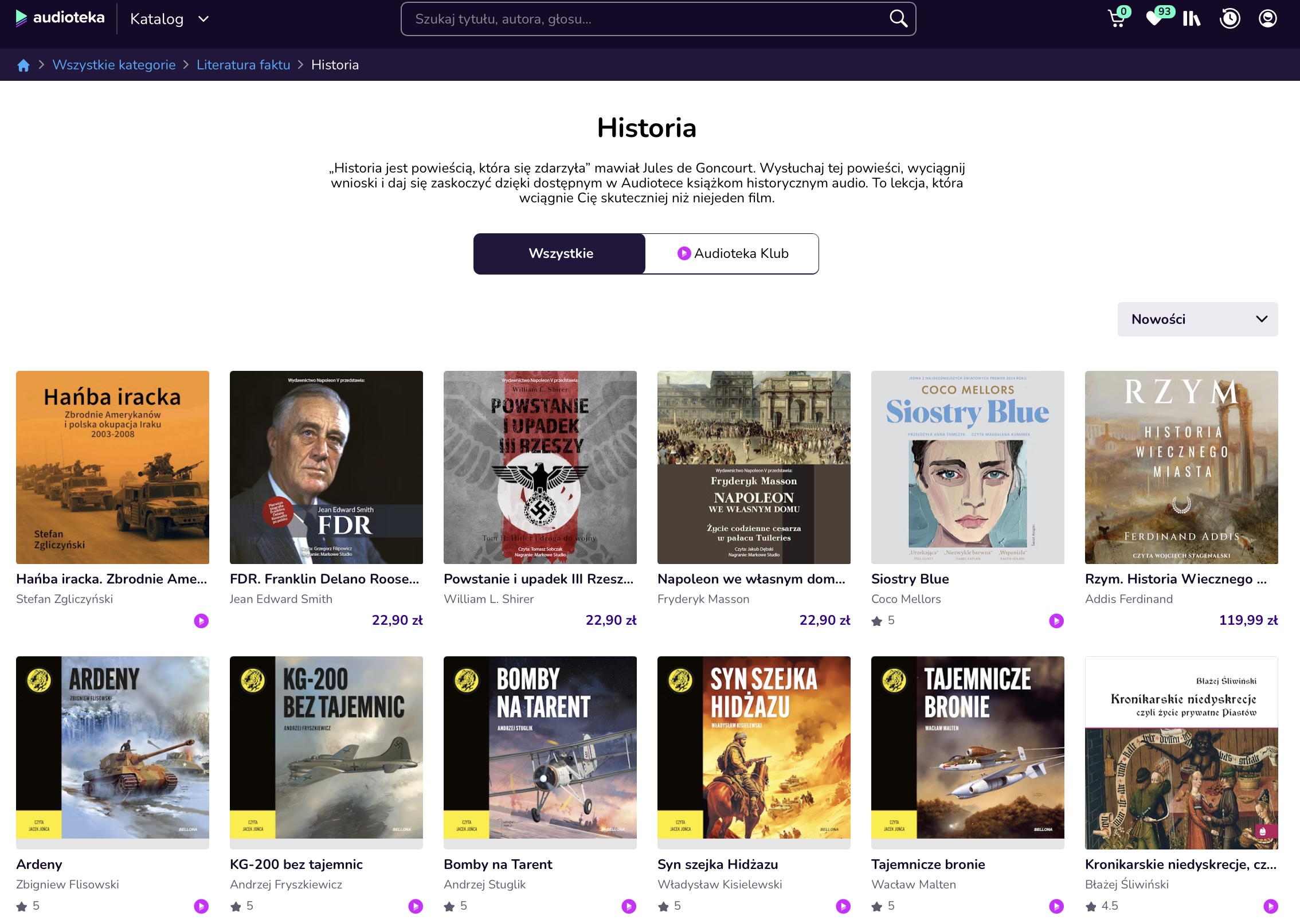Click the search magnifier icon

tap(898, 19)
